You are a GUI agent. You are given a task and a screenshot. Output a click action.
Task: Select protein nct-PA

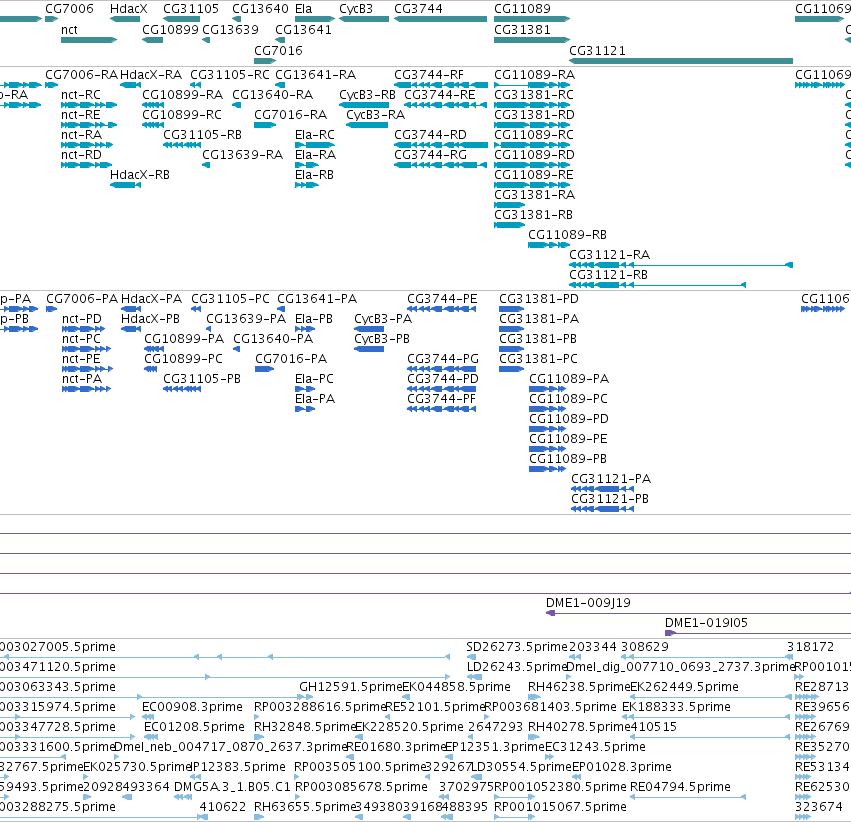(x=86, y=389)
